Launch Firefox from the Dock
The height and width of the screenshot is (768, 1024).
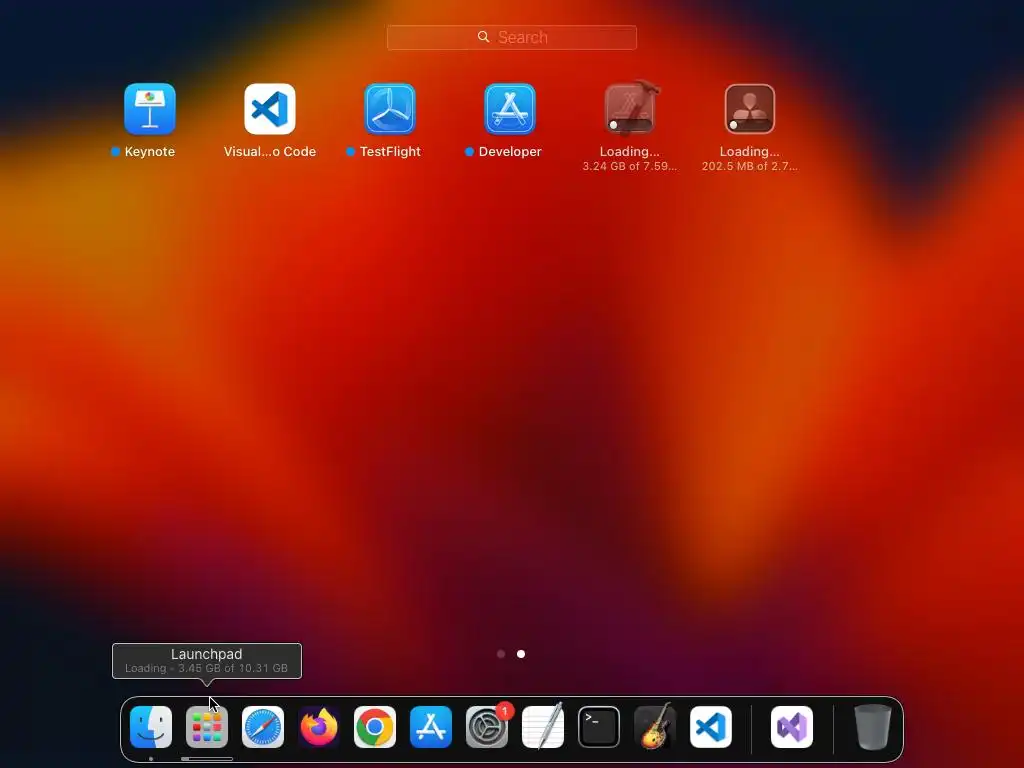[x=319, y=727]
